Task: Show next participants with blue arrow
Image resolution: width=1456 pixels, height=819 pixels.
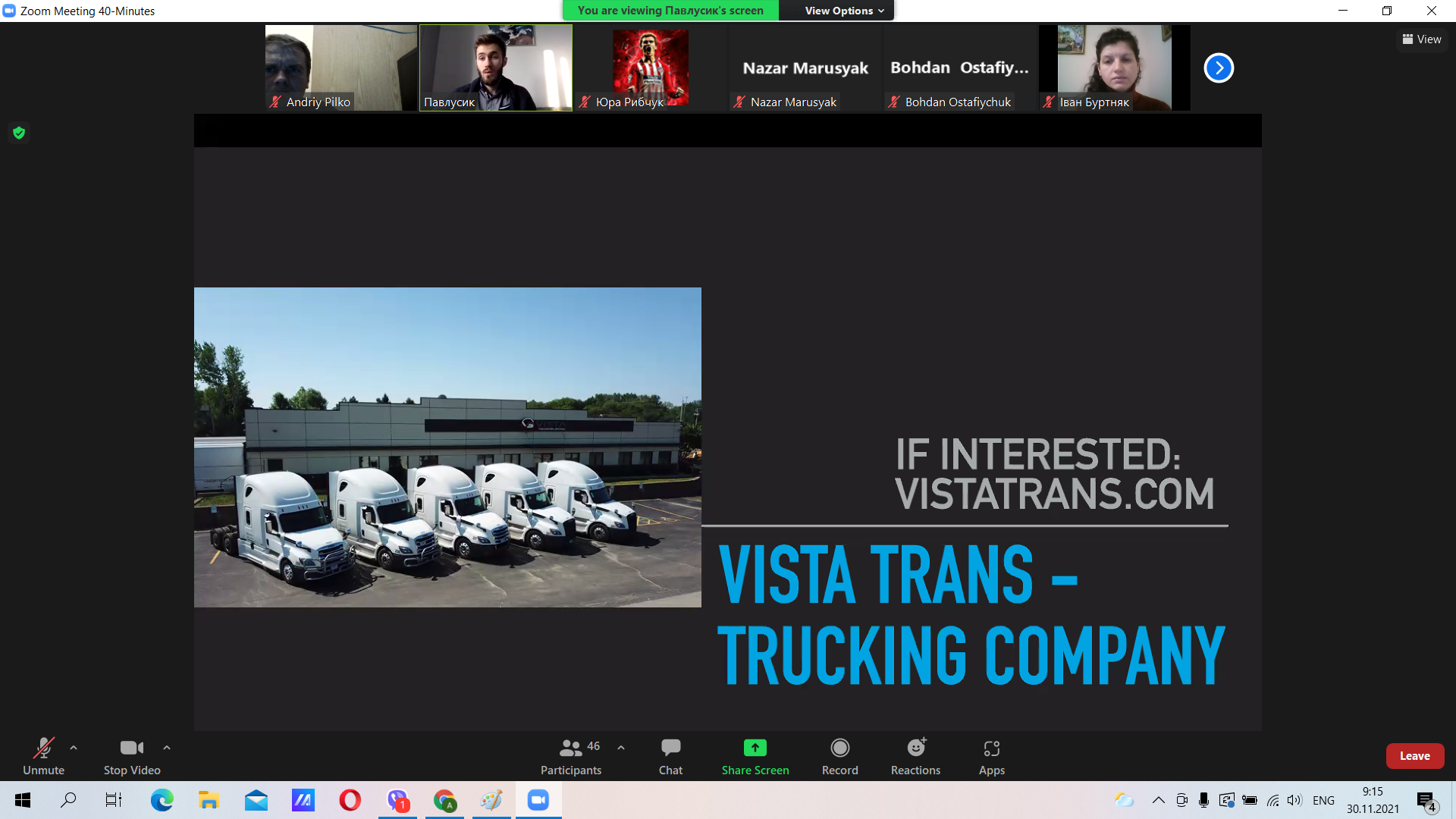Action: (1219, 67)
